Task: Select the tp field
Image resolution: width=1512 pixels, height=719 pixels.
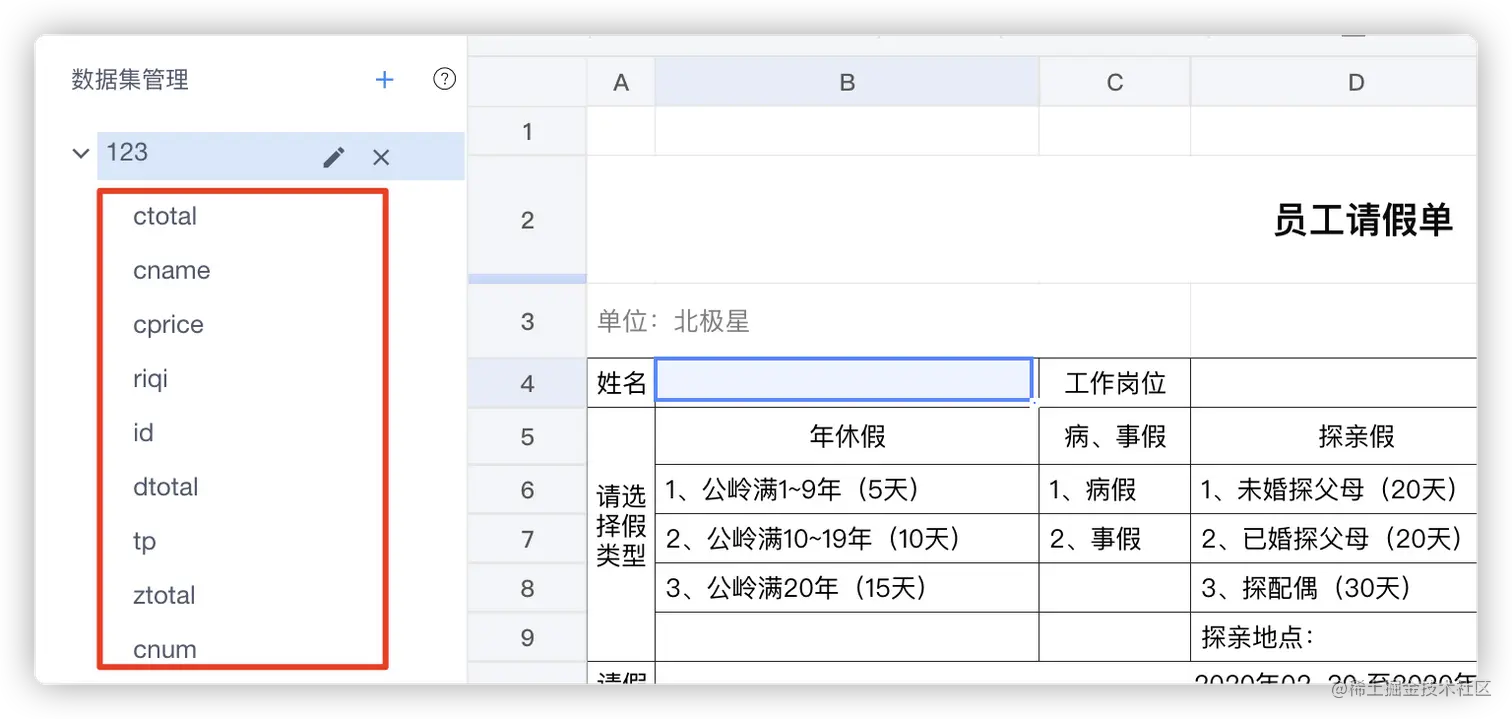Action: point(144,541)
